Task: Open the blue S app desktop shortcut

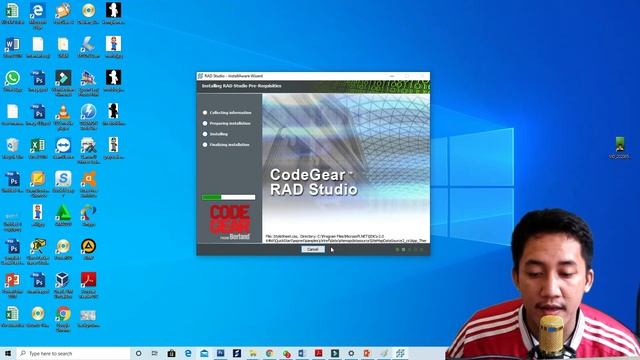Action: tap(63, 184)
